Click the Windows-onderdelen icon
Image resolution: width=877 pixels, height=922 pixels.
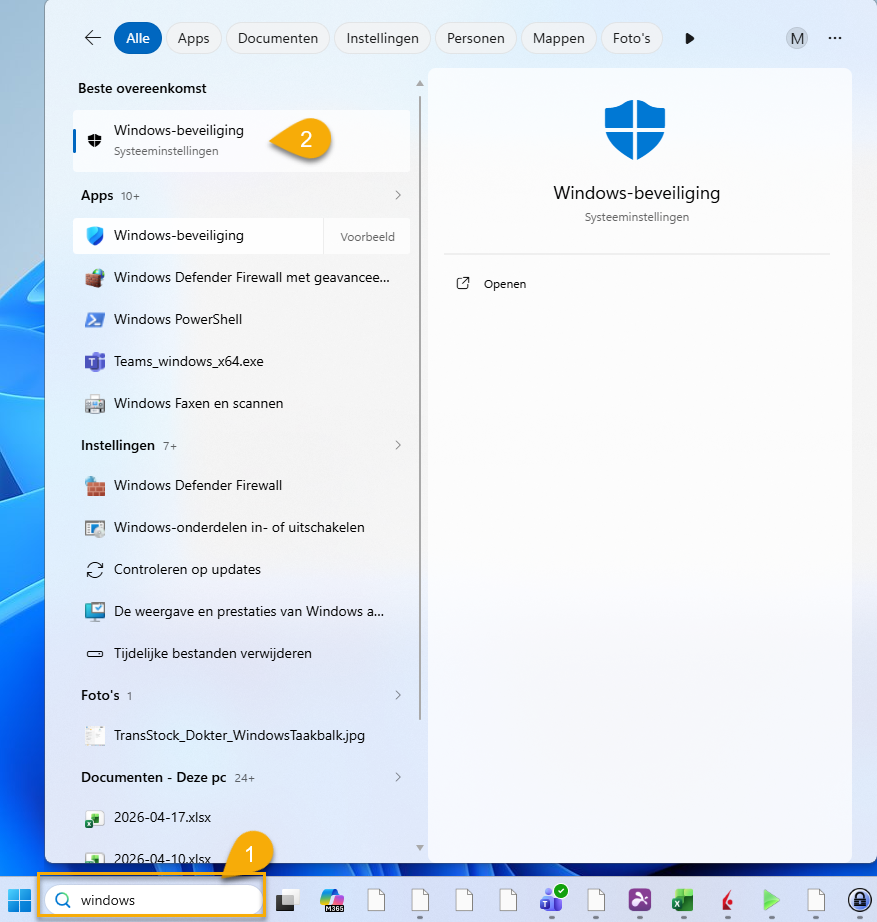pos(95,528)
